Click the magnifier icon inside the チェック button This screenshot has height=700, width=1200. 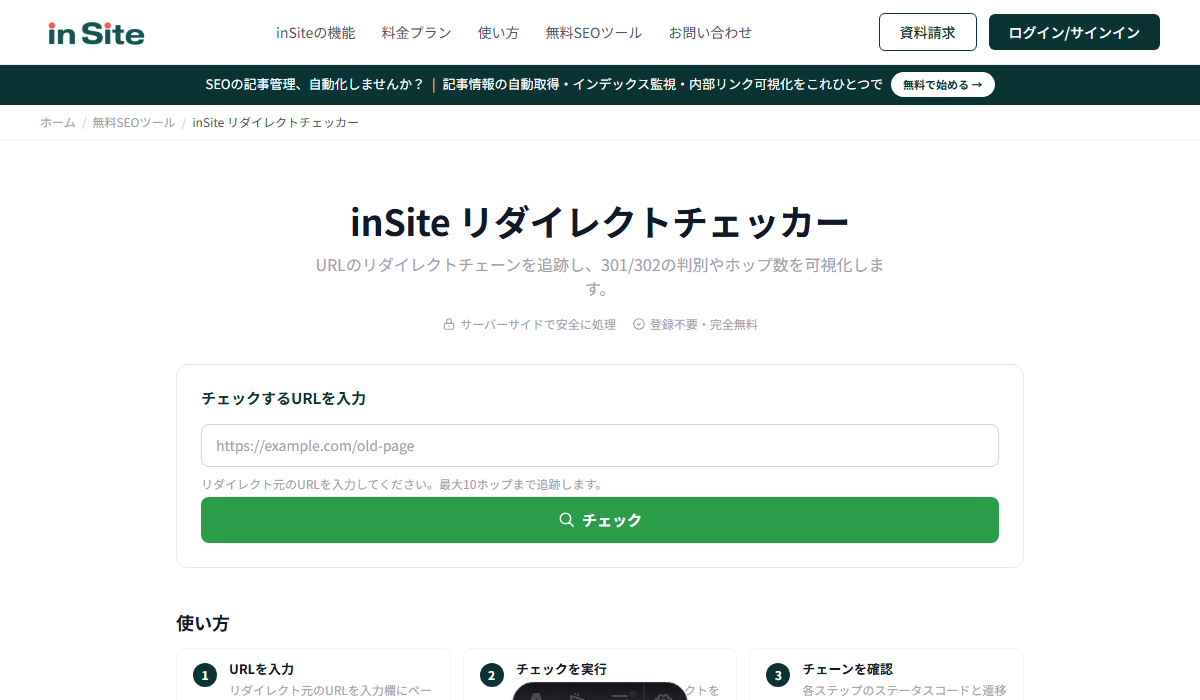coord(566,520)
